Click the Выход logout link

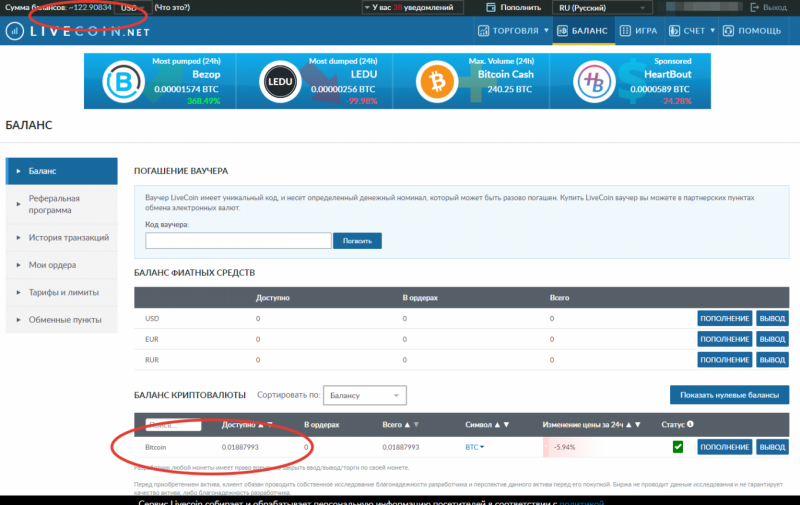pos(774,7)
